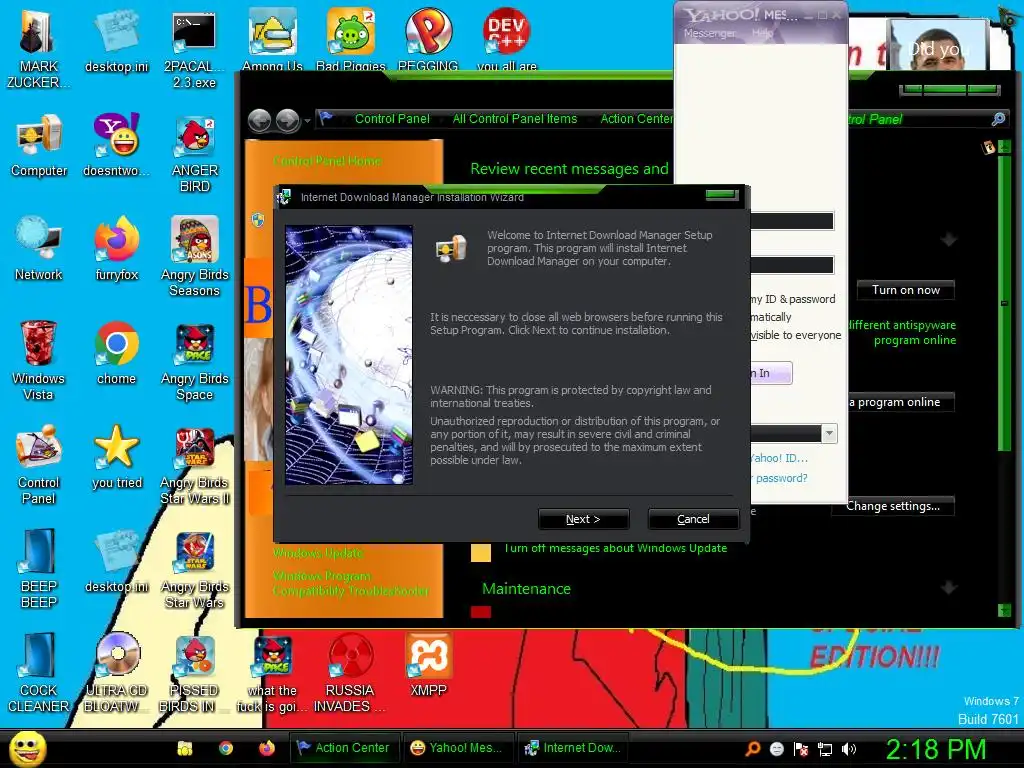Open the PEGGING desktop shortcut
This screenshot has width=1024, height=768.
click(x=428, y=39)
